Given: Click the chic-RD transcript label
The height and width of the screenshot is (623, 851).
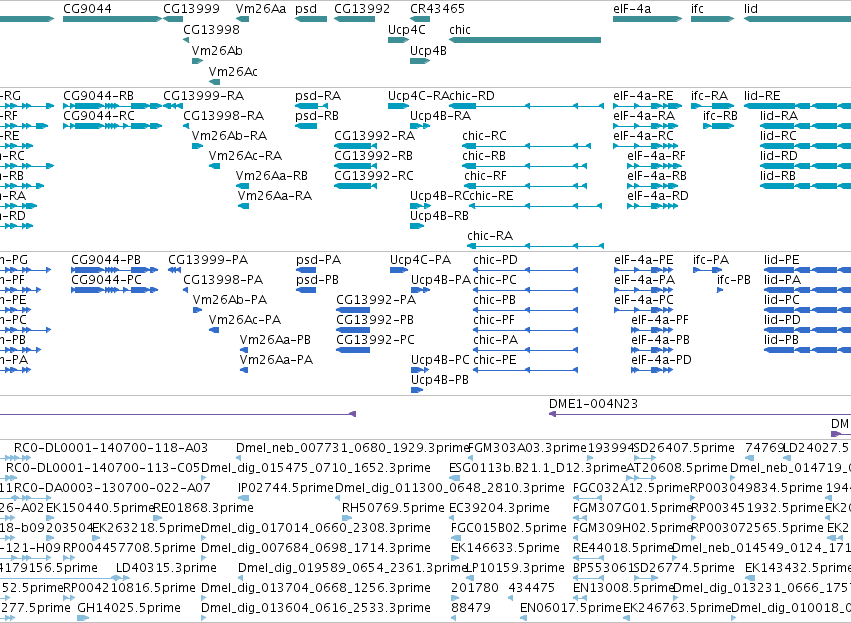Looking at the screenshot, I should click(x=472, y=96).
